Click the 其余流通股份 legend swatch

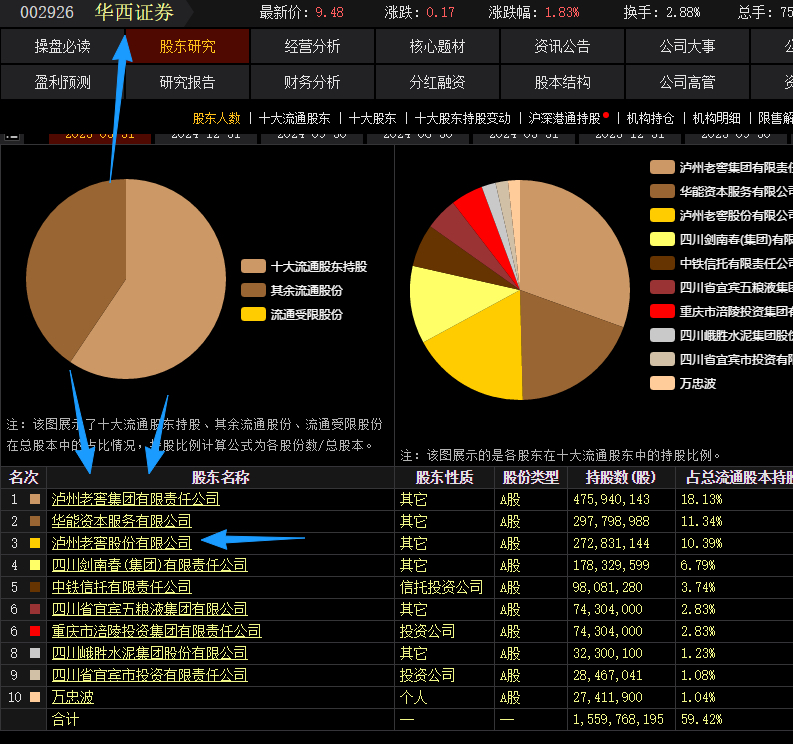pyautogui.click(x=253, y=290)
